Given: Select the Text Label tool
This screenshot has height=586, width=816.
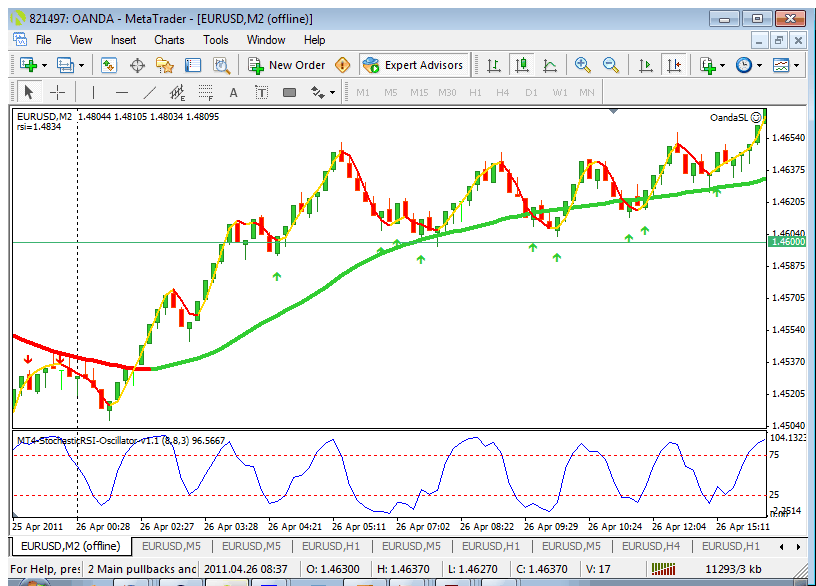Looking at the screenshot, I should pos(261,93).
